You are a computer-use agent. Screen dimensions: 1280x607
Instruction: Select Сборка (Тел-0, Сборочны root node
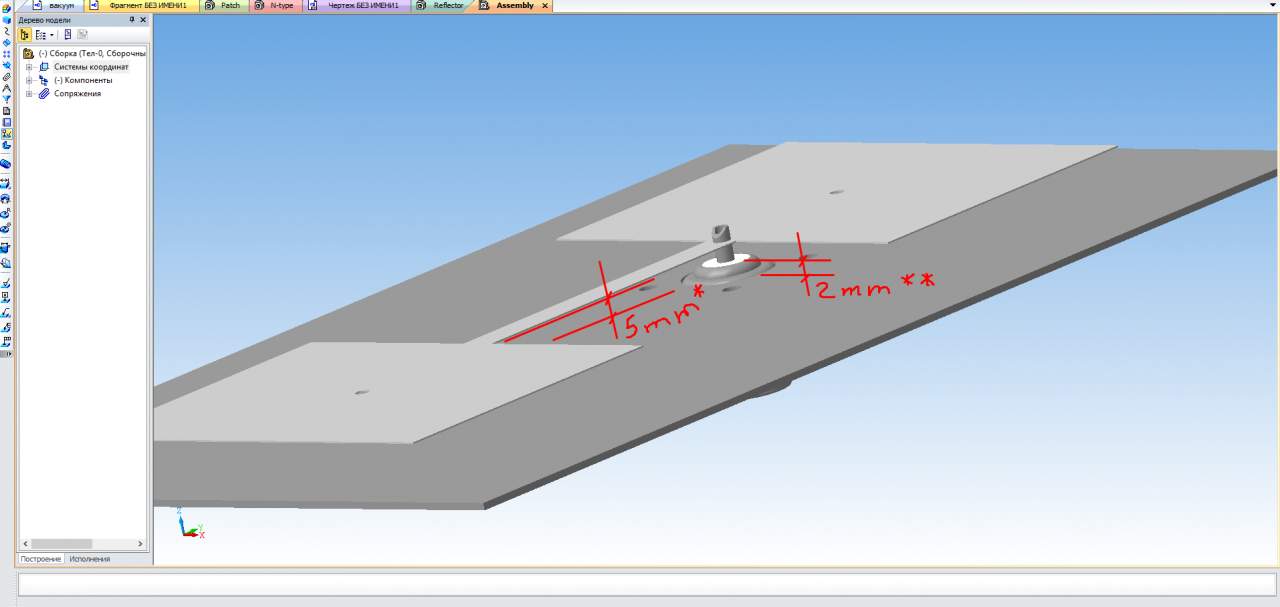(x=92, y=53)
